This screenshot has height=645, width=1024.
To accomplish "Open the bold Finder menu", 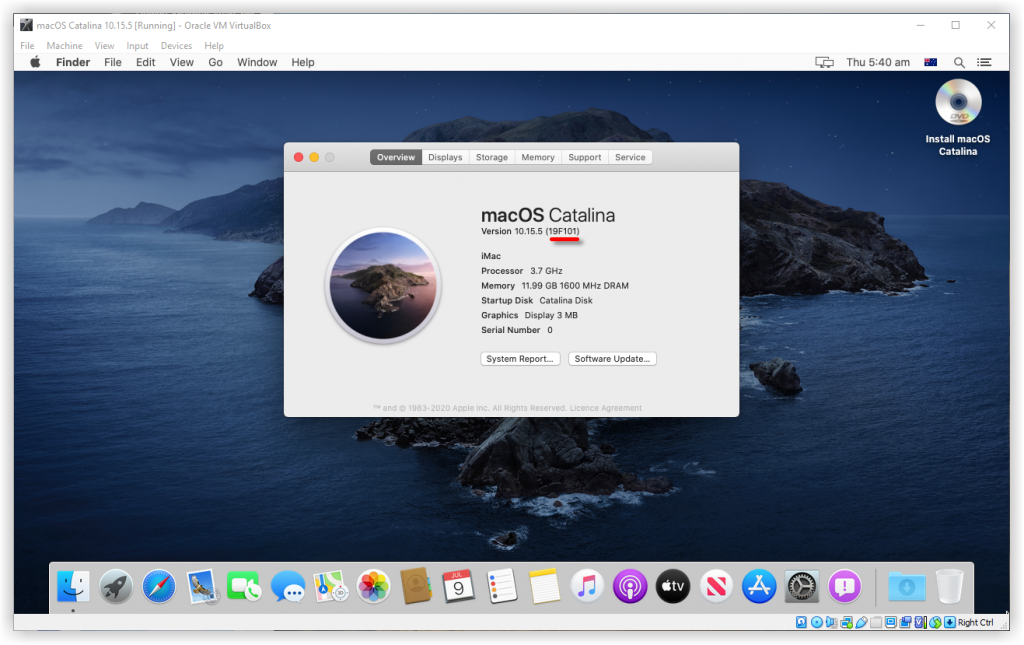I will point(73,62).
